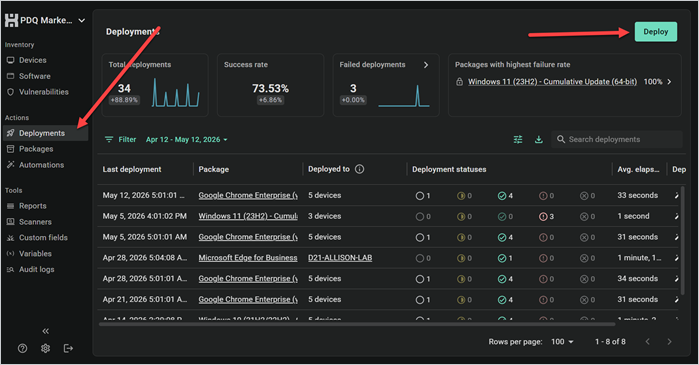Collapse the sidebar with double-chevron icon

tap(45, 331)
